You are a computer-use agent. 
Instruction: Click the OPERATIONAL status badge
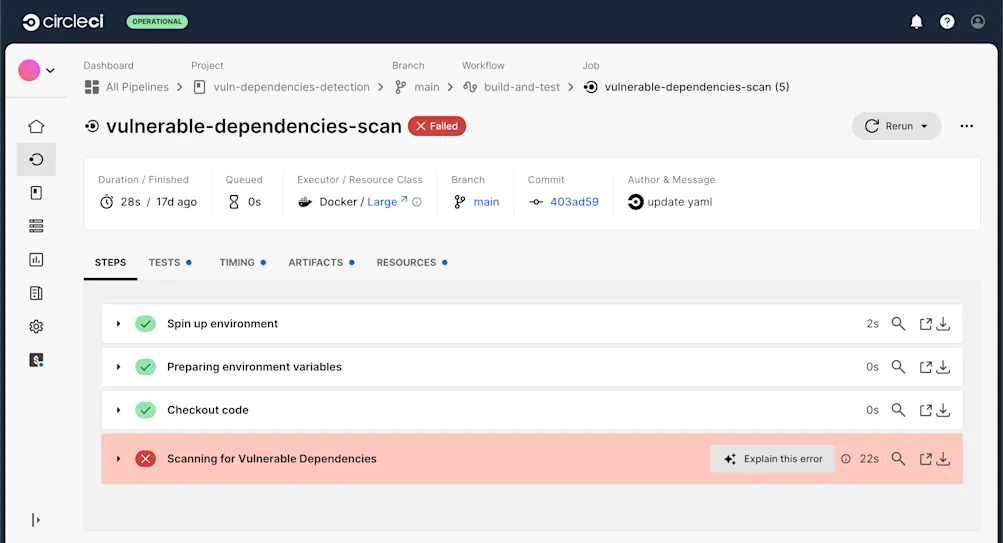click(157, 22)
